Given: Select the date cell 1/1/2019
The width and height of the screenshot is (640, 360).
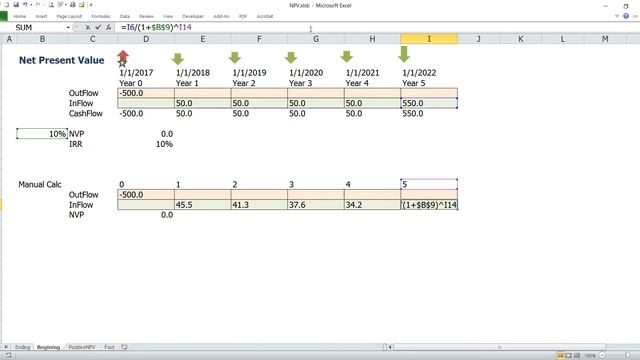Looking at the screenshot, I should point(259,73).
